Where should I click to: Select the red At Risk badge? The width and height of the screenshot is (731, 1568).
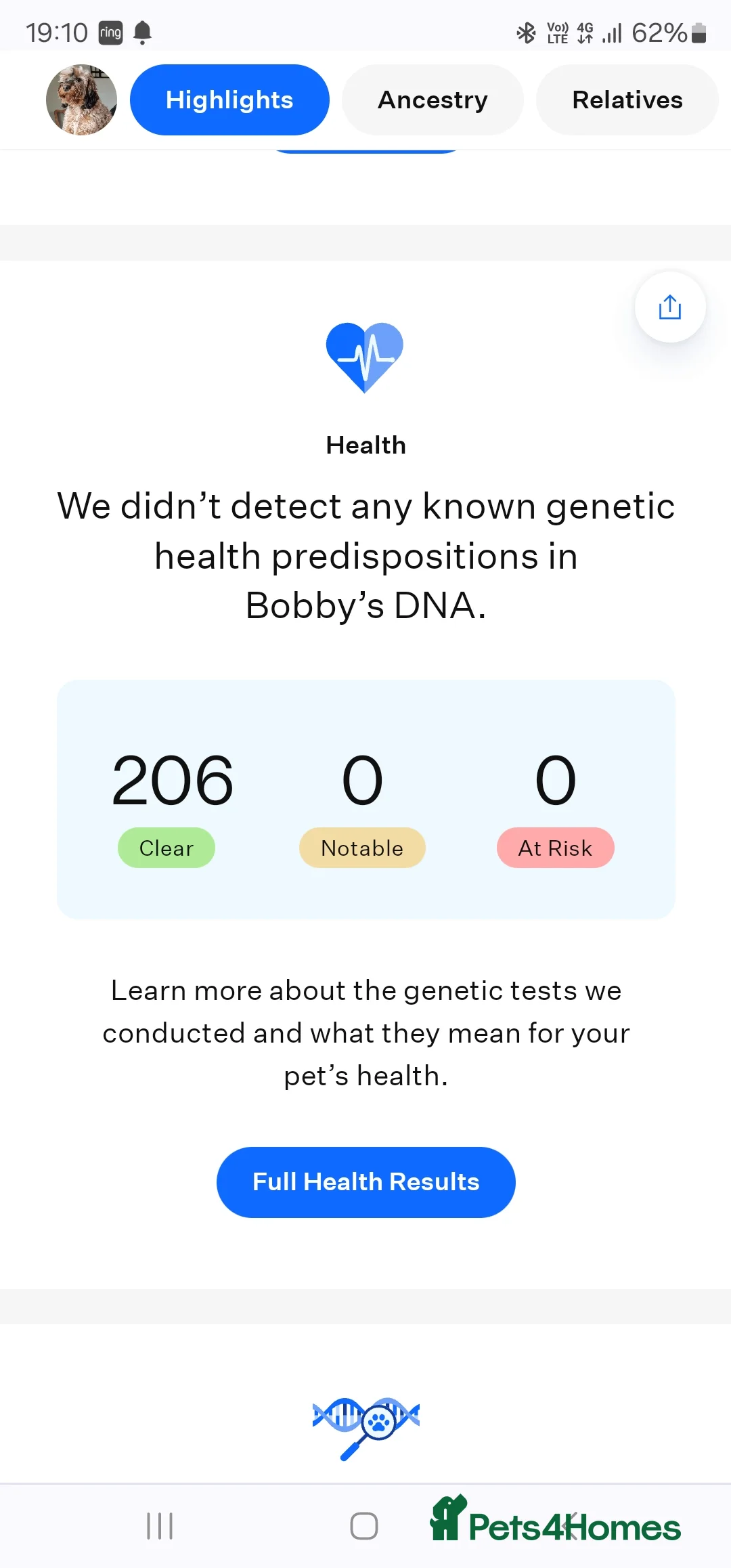pos(555,848)
